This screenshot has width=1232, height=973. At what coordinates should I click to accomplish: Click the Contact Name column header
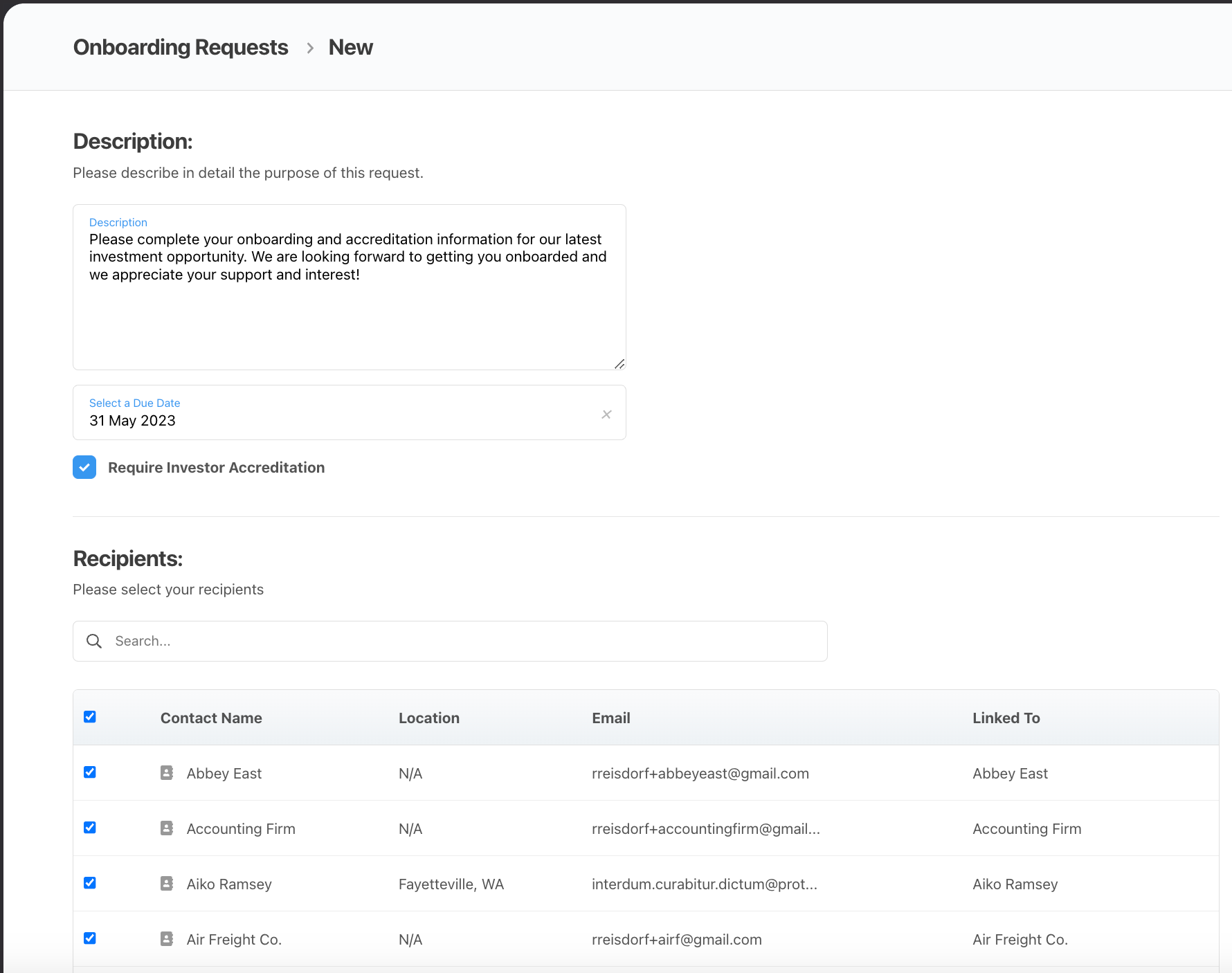[211, 718]
